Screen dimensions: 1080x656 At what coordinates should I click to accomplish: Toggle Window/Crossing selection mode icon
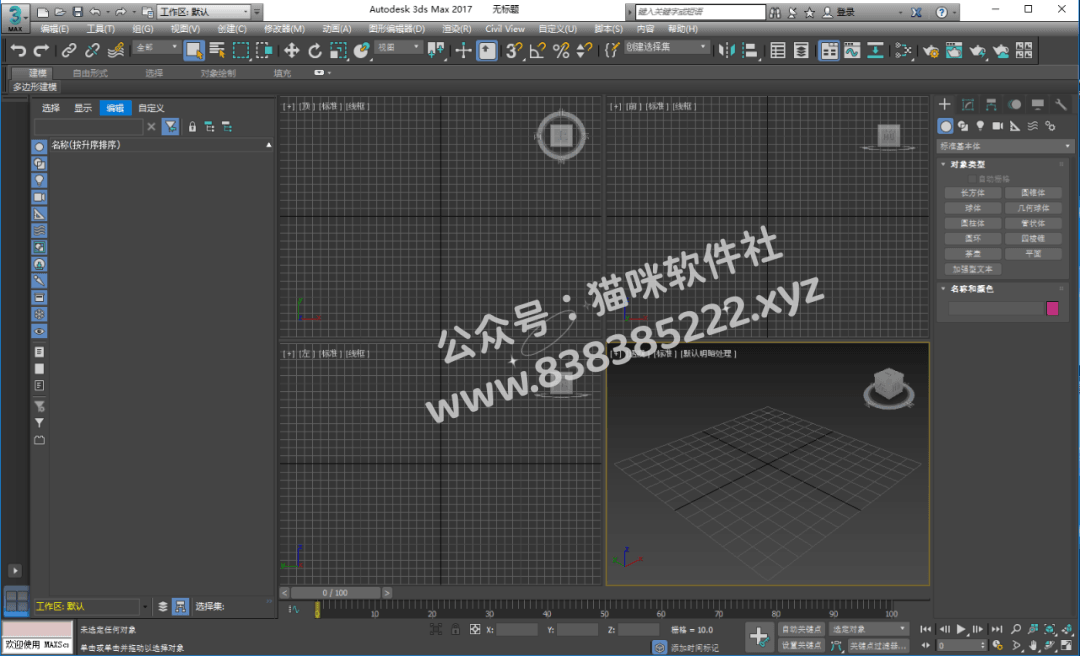click(x=264, y=50)
